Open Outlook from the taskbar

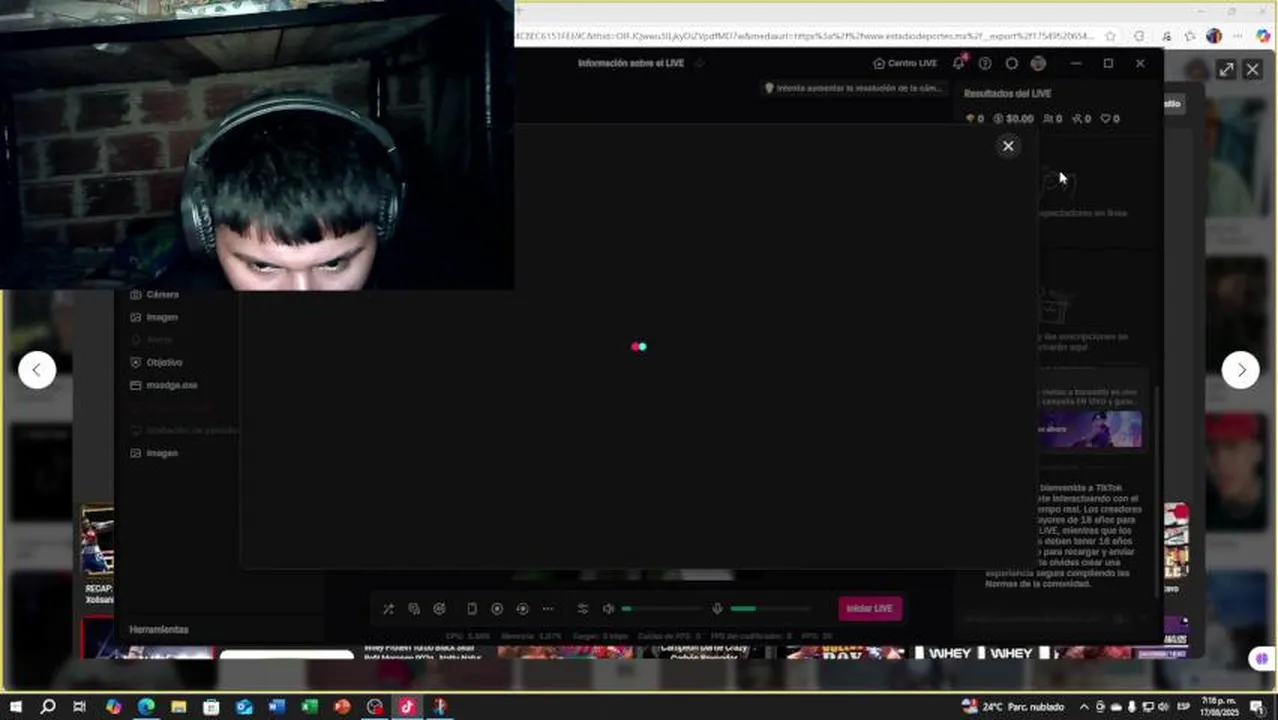click(244, 707)
